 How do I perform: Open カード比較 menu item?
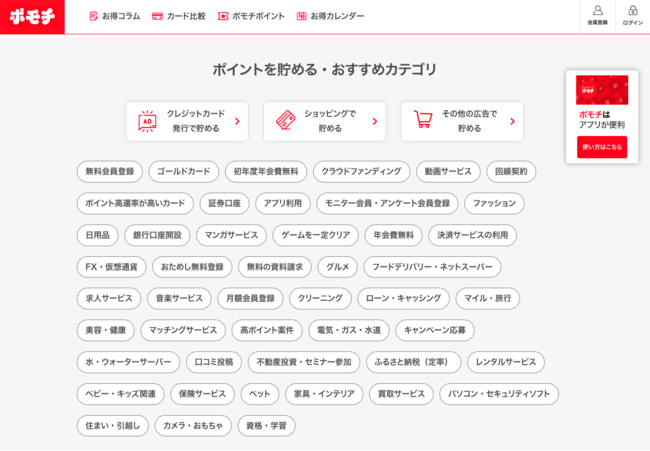click(x=179, y=16)
